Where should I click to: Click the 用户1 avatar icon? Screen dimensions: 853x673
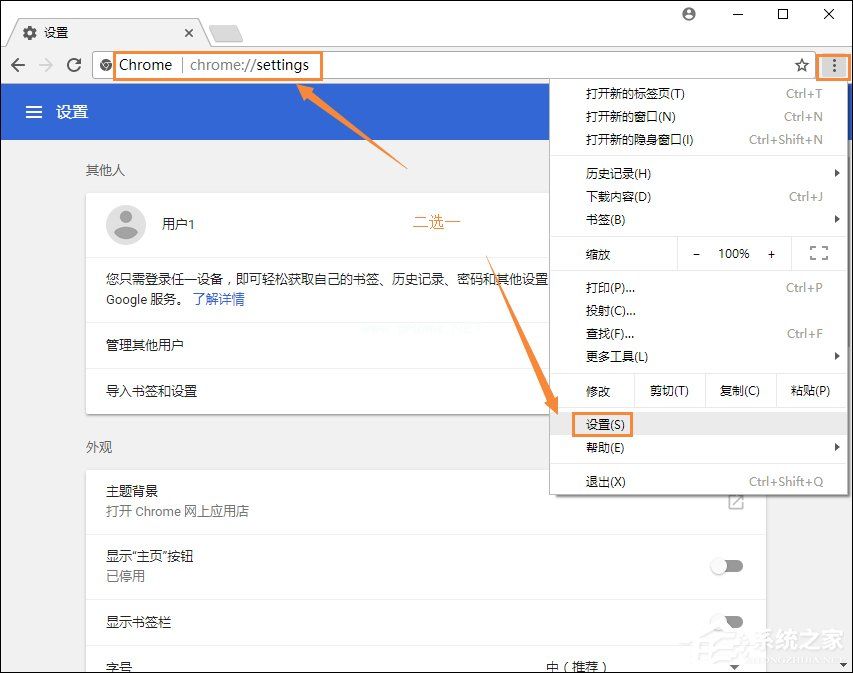coord(126,225)
